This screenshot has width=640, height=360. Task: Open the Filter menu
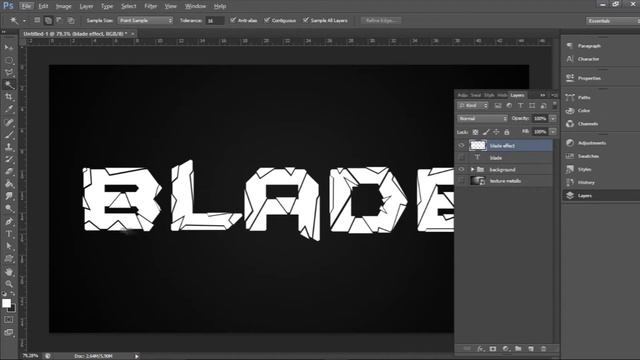(151, 6)
